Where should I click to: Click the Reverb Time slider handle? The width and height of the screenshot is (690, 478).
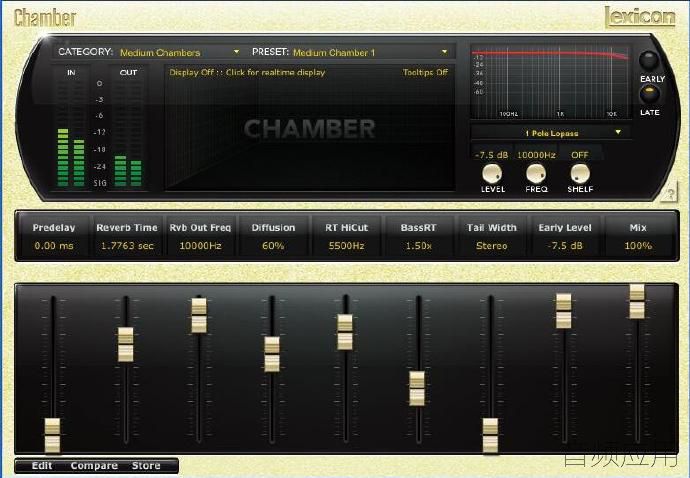point(125,344)
